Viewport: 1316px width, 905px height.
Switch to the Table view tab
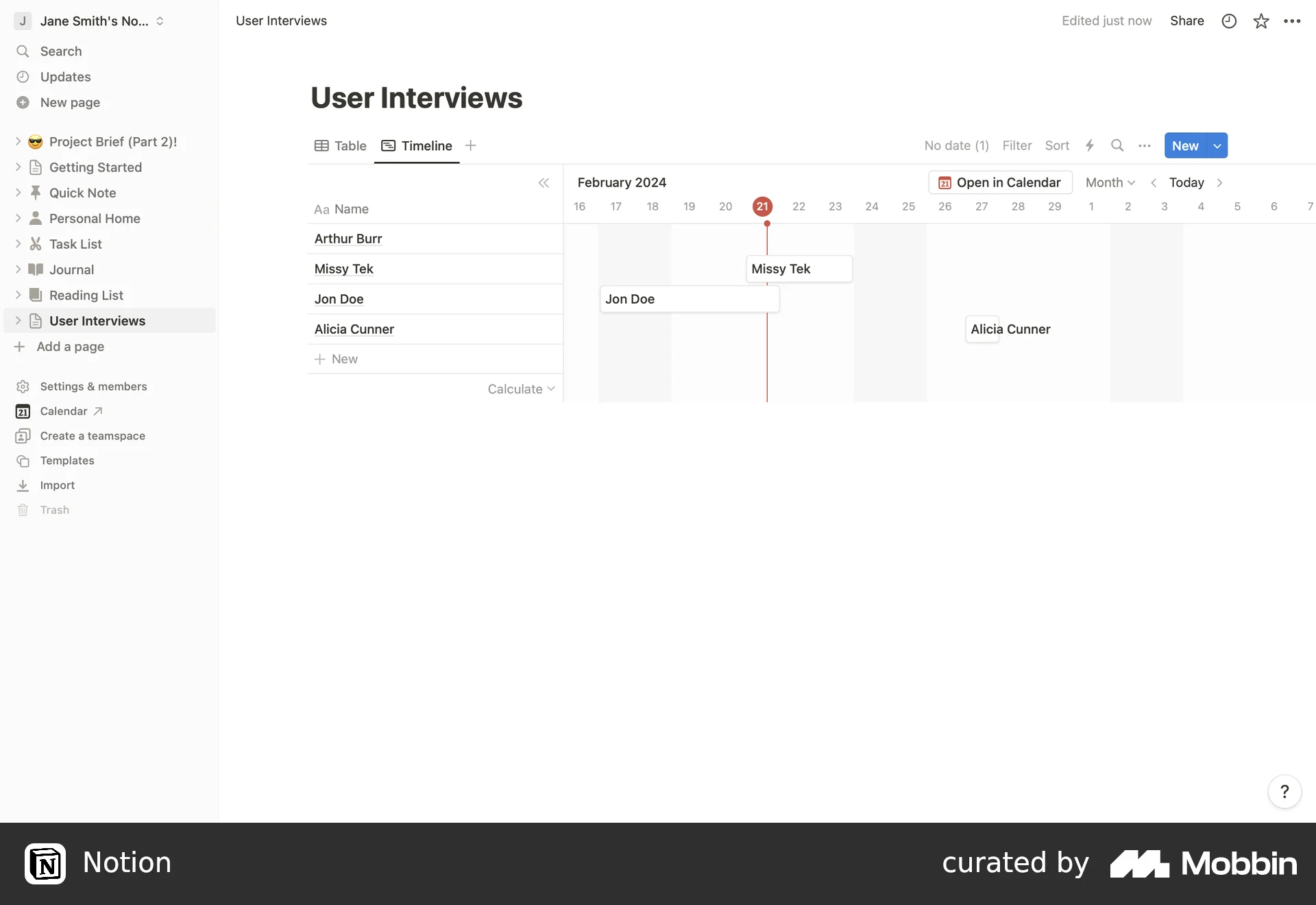tap(341, 145)
